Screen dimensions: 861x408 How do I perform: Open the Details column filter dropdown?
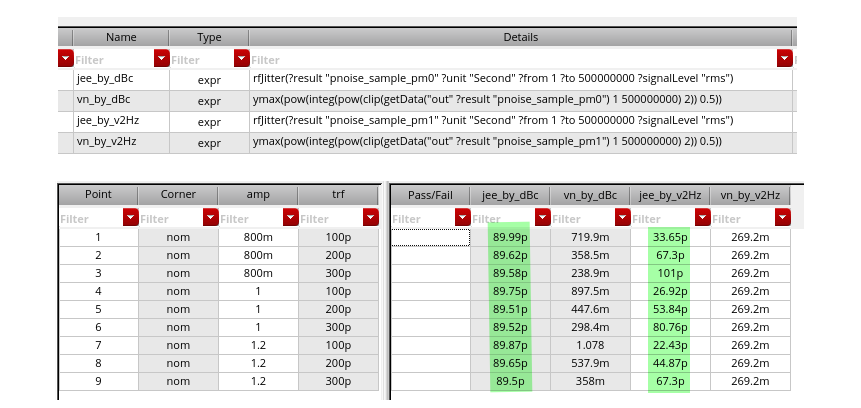pyautogui.click(x=785, y=58)
